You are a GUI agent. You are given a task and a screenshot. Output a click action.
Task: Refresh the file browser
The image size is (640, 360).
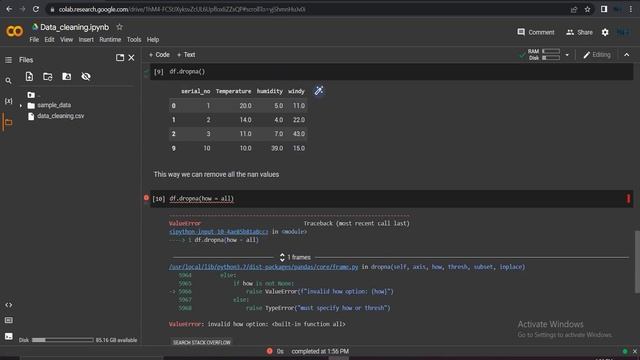tap(48, 76)
